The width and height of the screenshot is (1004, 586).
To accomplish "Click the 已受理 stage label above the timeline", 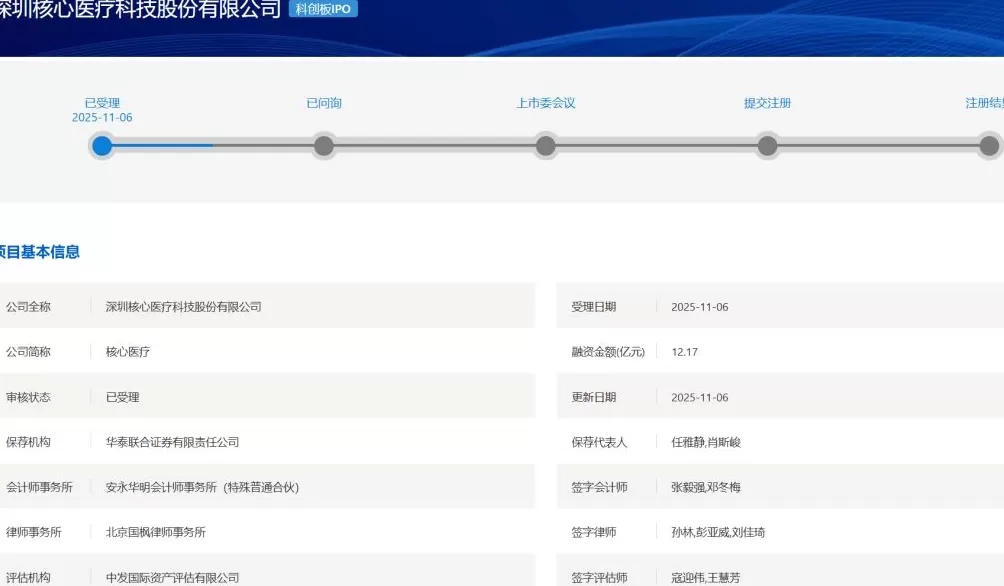I will [101, 102].
